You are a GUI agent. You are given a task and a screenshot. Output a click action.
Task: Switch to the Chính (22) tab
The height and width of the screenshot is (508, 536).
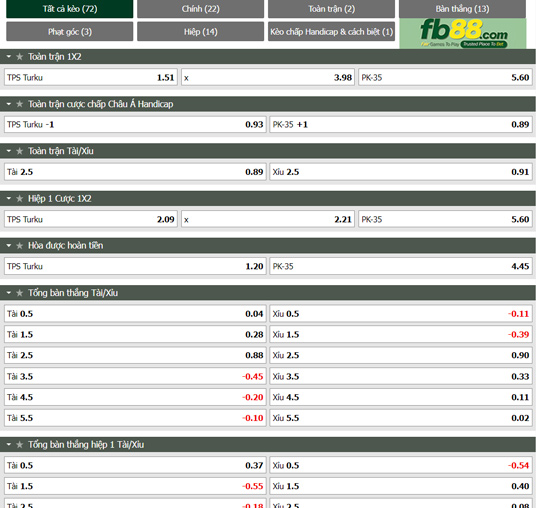[x=201, y=9]
